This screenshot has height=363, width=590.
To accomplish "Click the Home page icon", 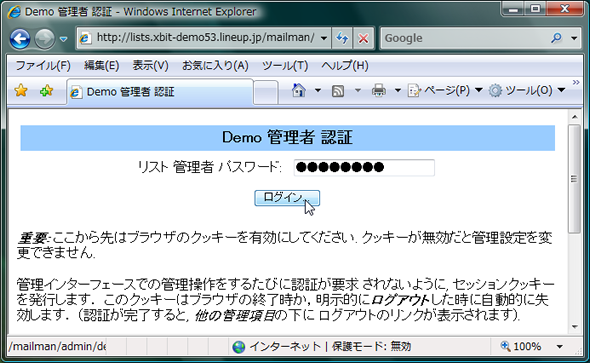I will tap(299, 91).
